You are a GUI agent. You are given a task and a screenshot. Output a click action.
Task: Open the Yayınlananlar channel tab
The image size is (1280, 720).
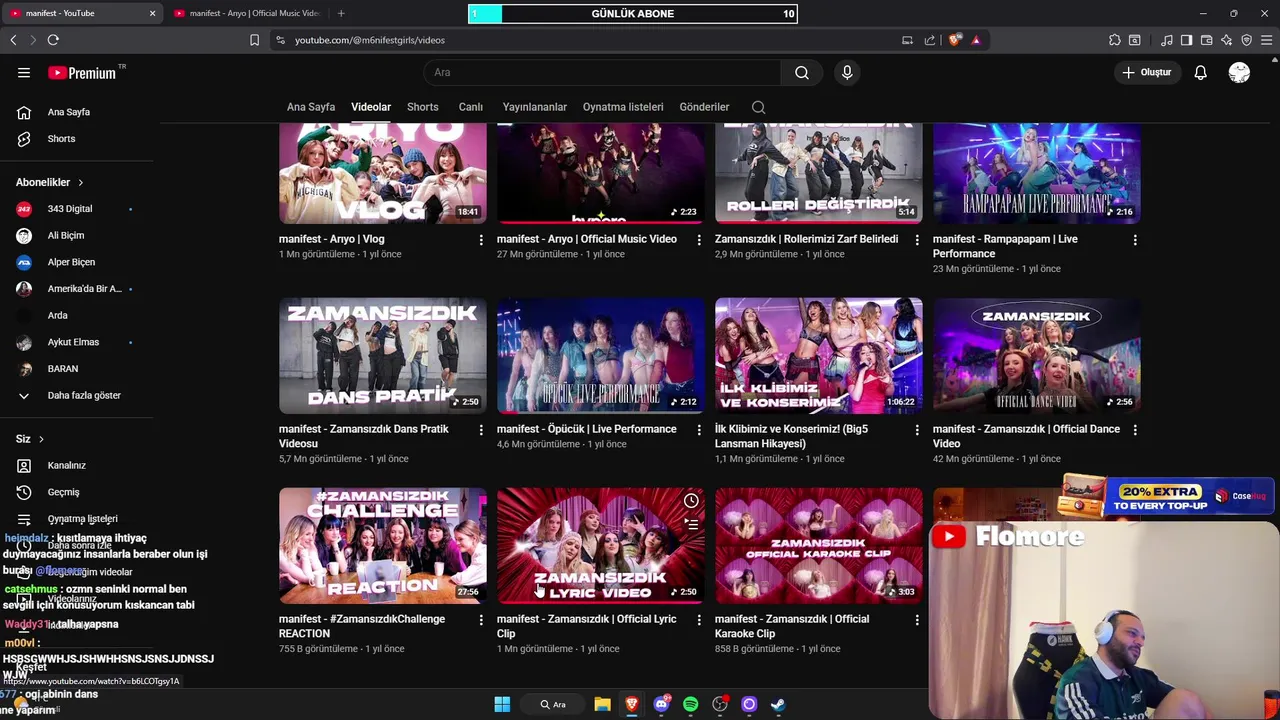[534, 107]
